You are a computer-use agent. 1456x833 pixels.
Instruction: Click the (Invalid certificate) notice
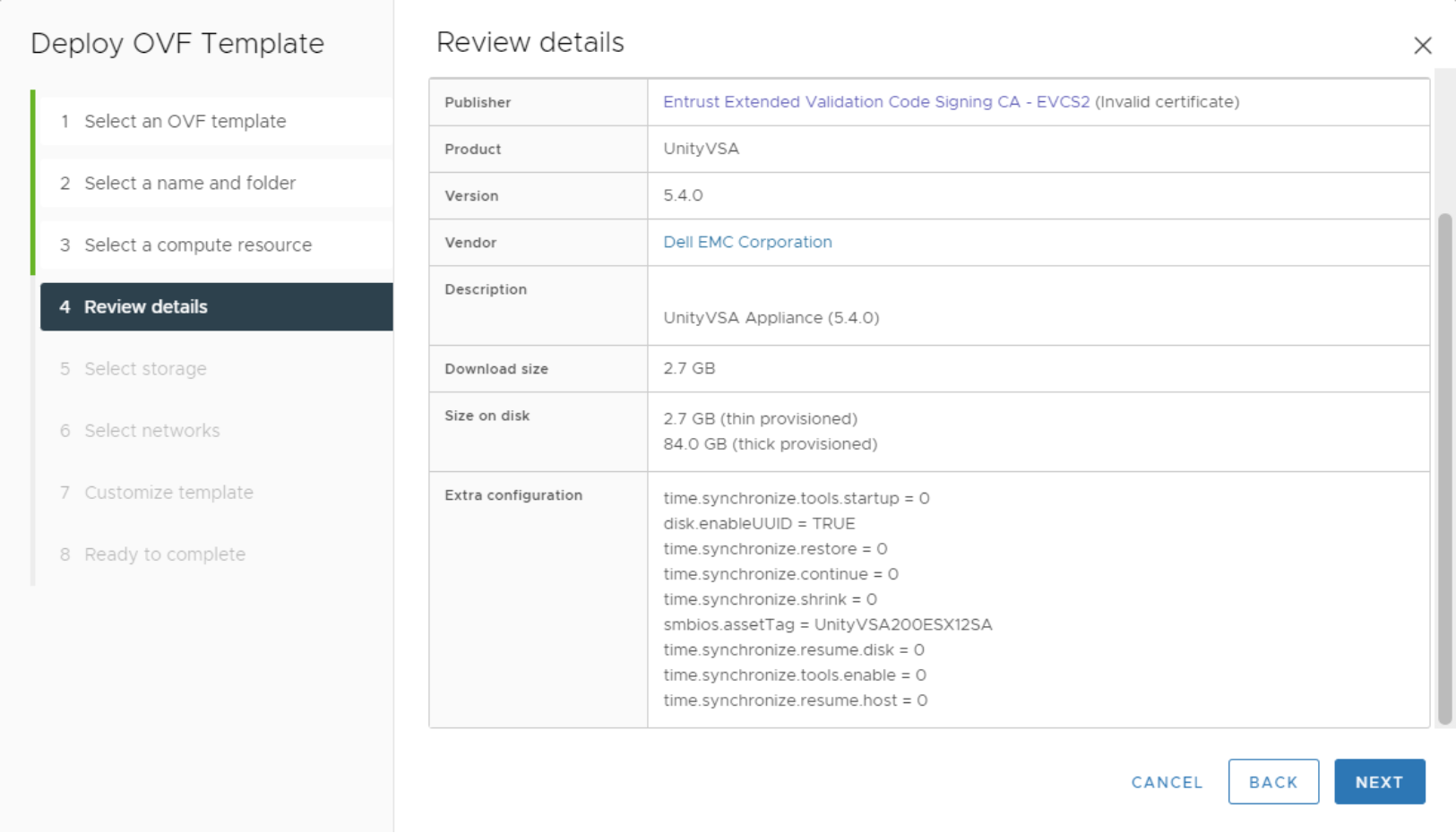(x=1167, y=102)
